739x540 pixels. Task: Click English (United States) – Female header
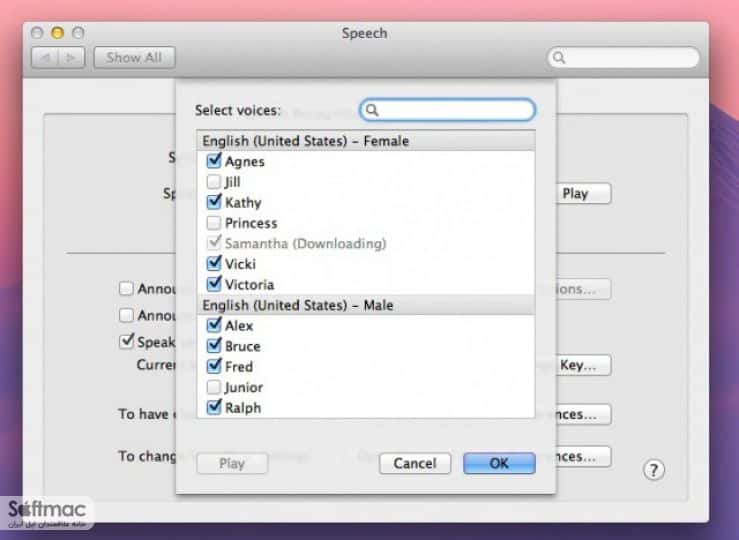[x=366, y=141]
